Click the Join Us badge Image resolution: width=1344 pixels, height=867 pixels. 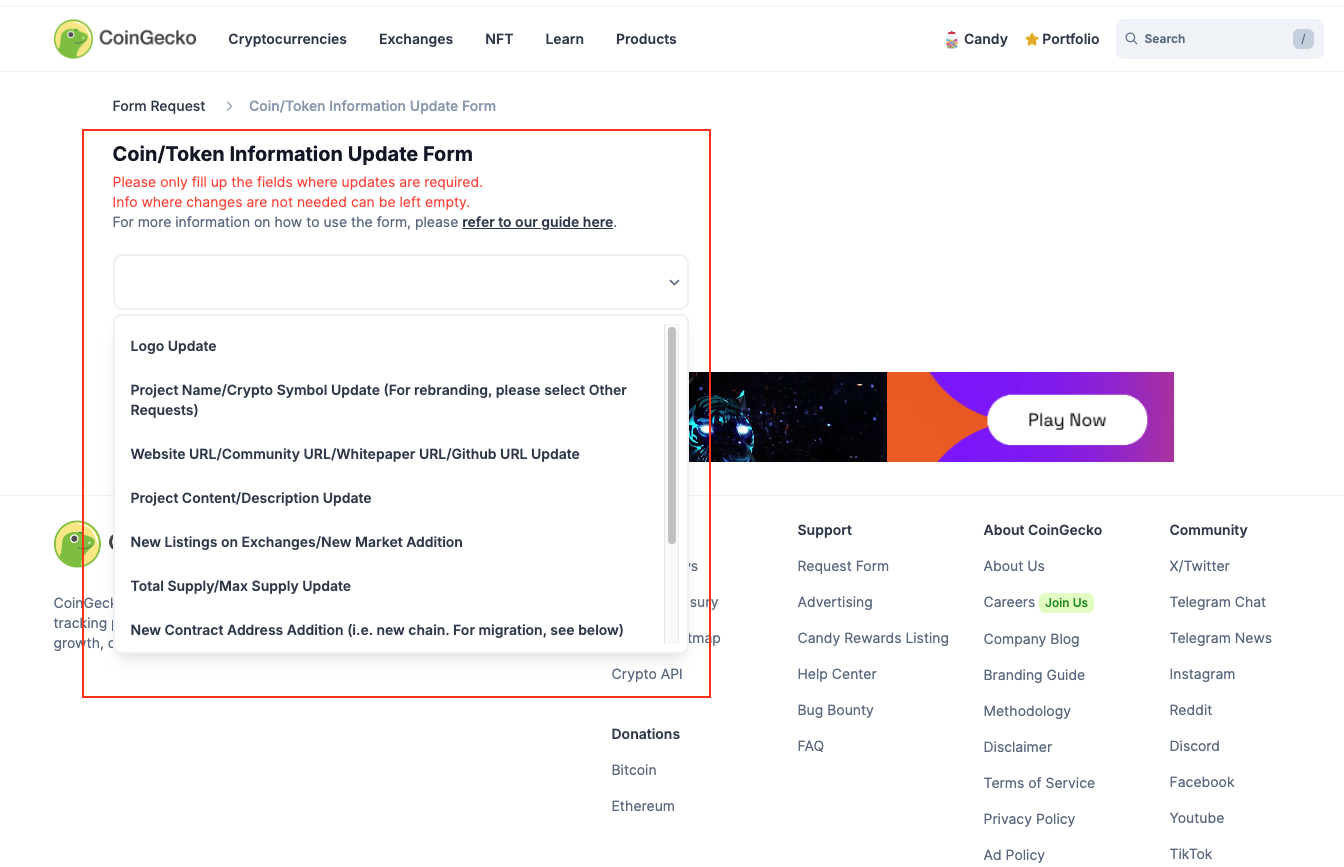[x=1067, y=603]
